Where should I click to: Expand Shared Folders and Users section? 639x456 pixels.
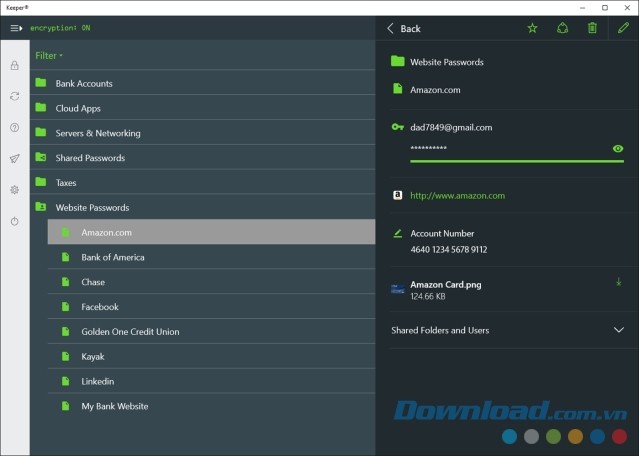coord(618,330)
